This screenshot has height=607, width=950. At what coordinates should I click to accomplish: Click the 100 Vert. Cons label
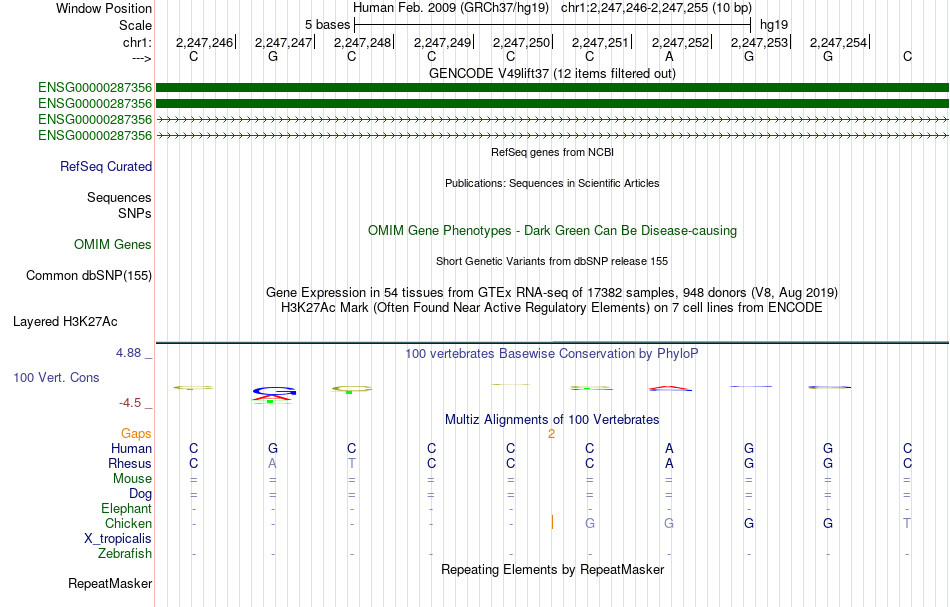pyautogui.click(x=56, y=377)
